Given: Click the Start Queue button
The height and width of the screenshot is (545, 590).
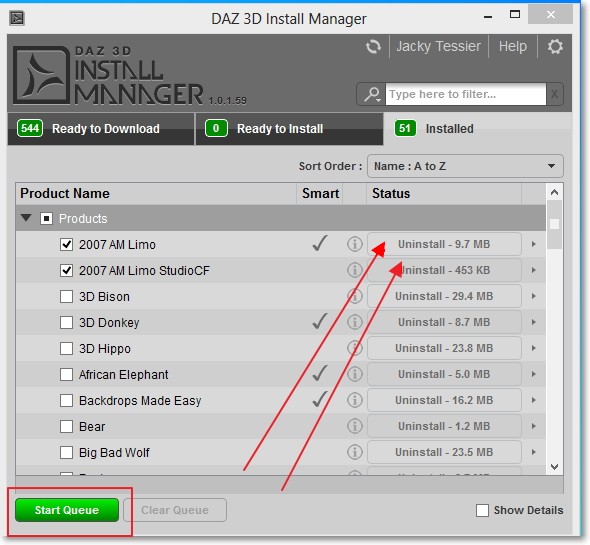Looking at the screenshot, I should [67, 510].
